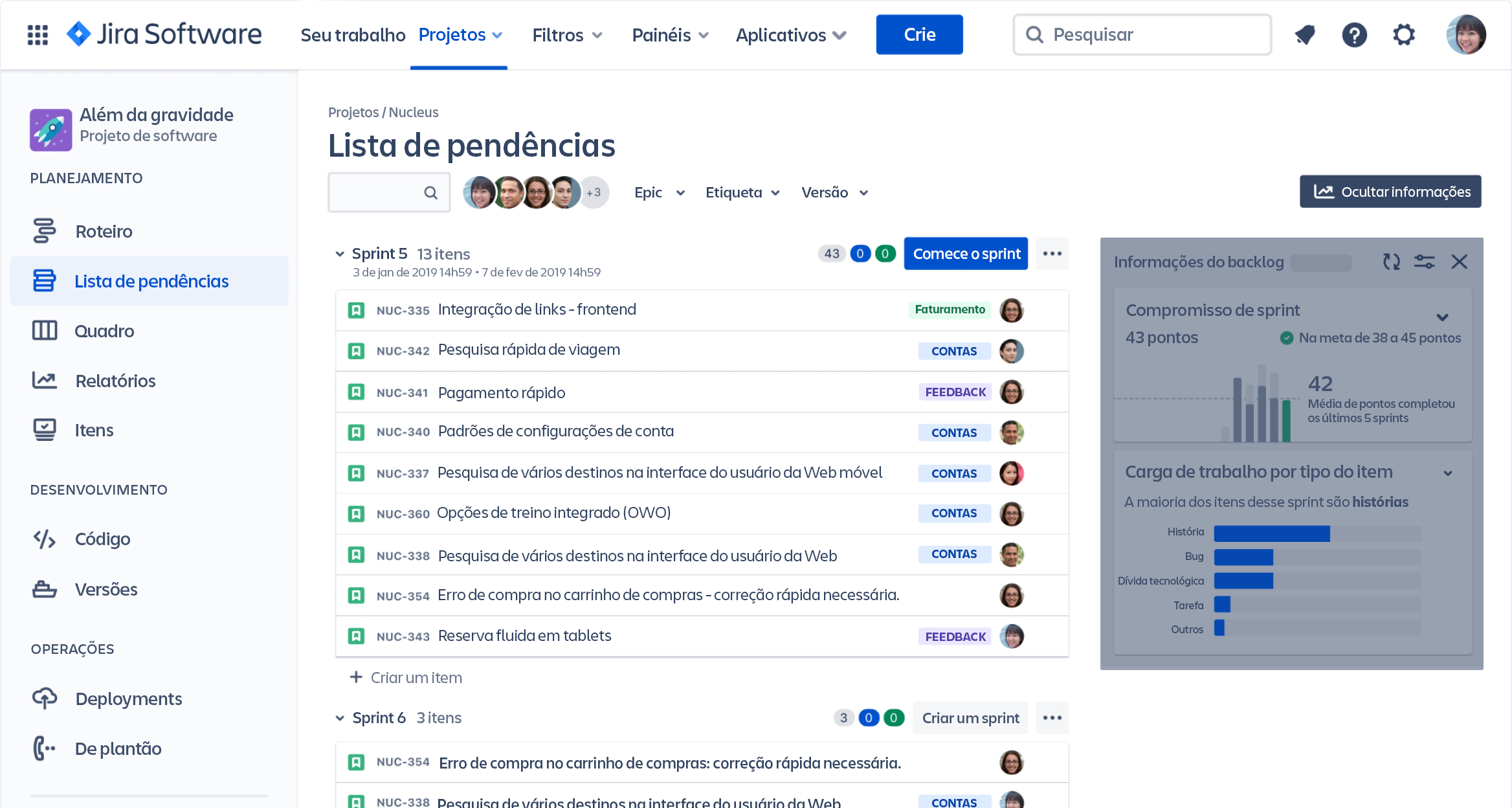
Task: Open the Versão filter dropdown
Action: coord(834,192)
